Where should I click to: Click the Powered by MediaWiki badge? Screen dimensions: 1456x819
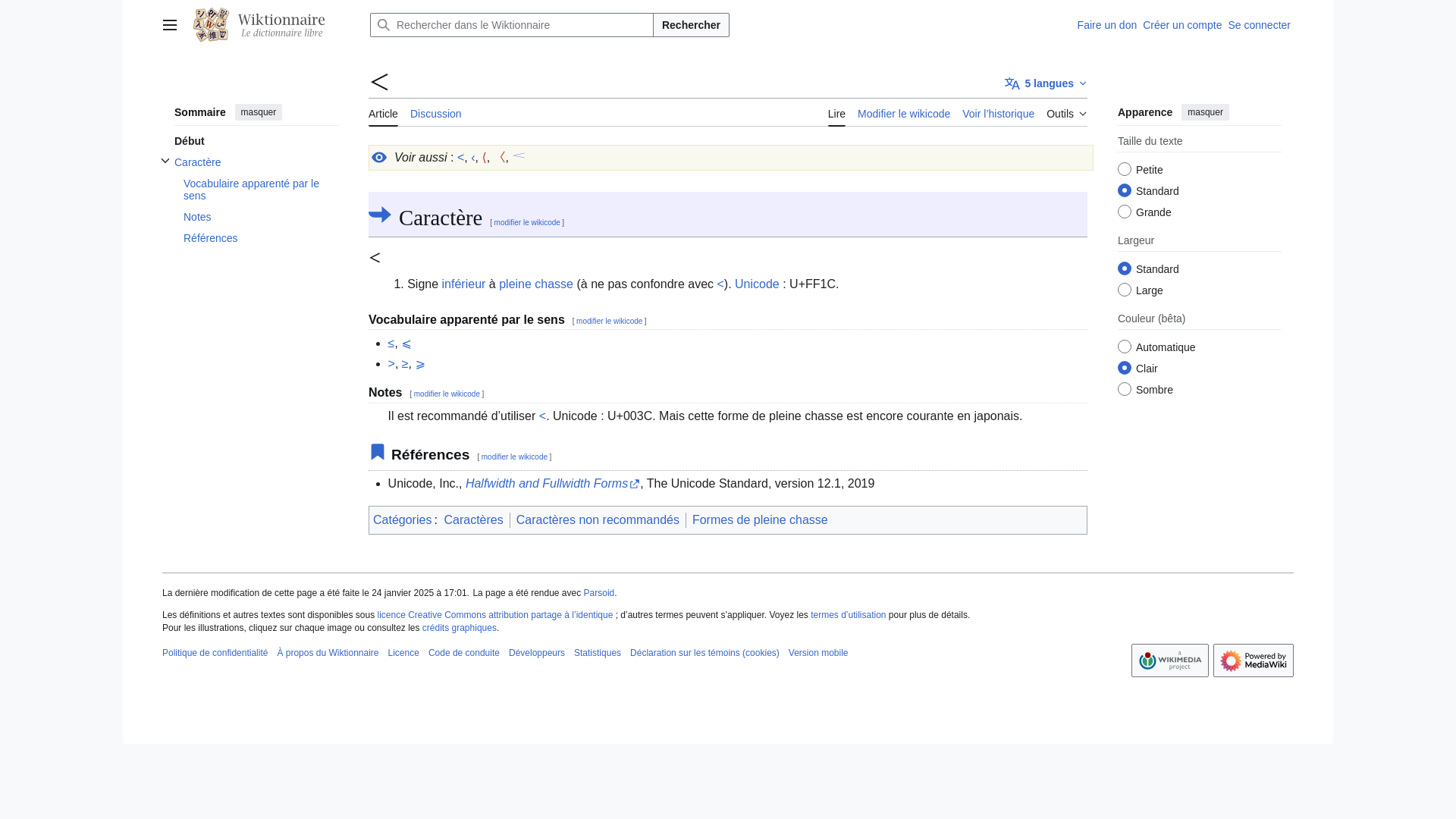(1253, 661)
